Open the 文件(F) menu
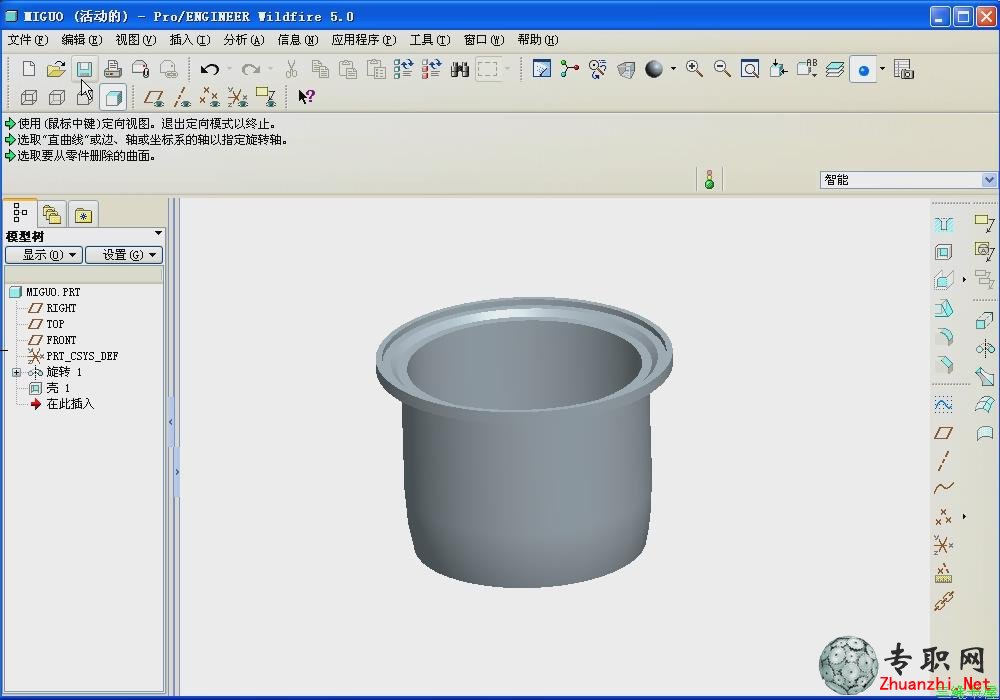The image size is (1000, 700). (27, 40)
